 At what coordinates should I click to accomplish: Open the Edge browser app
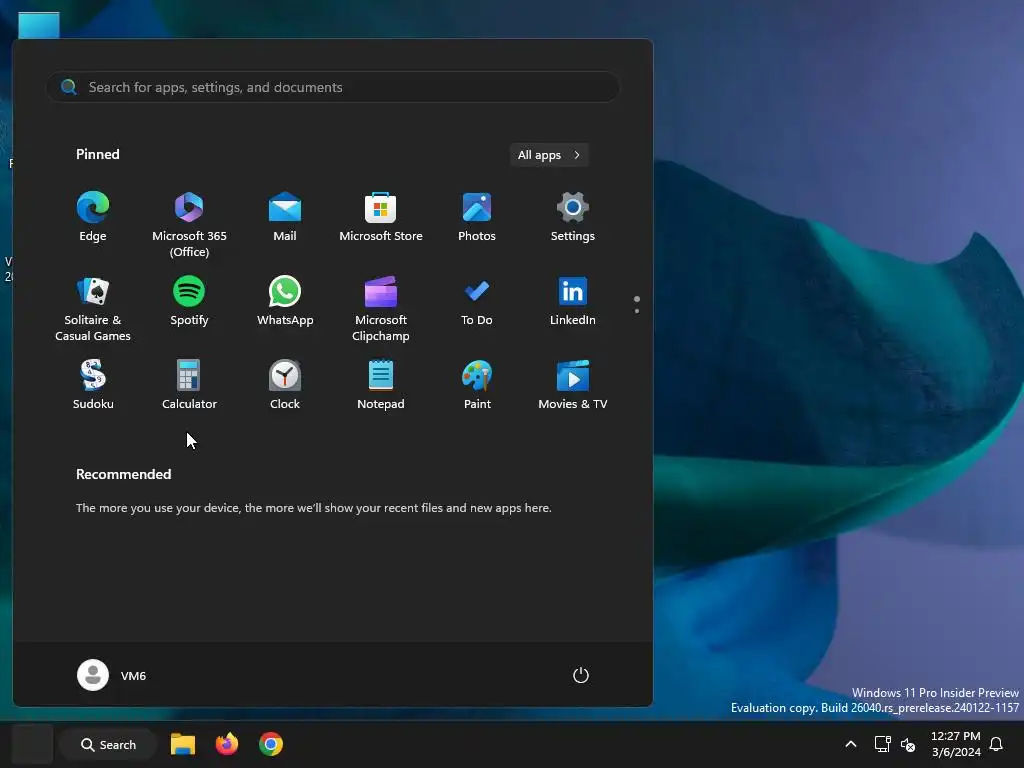[93, 217]
